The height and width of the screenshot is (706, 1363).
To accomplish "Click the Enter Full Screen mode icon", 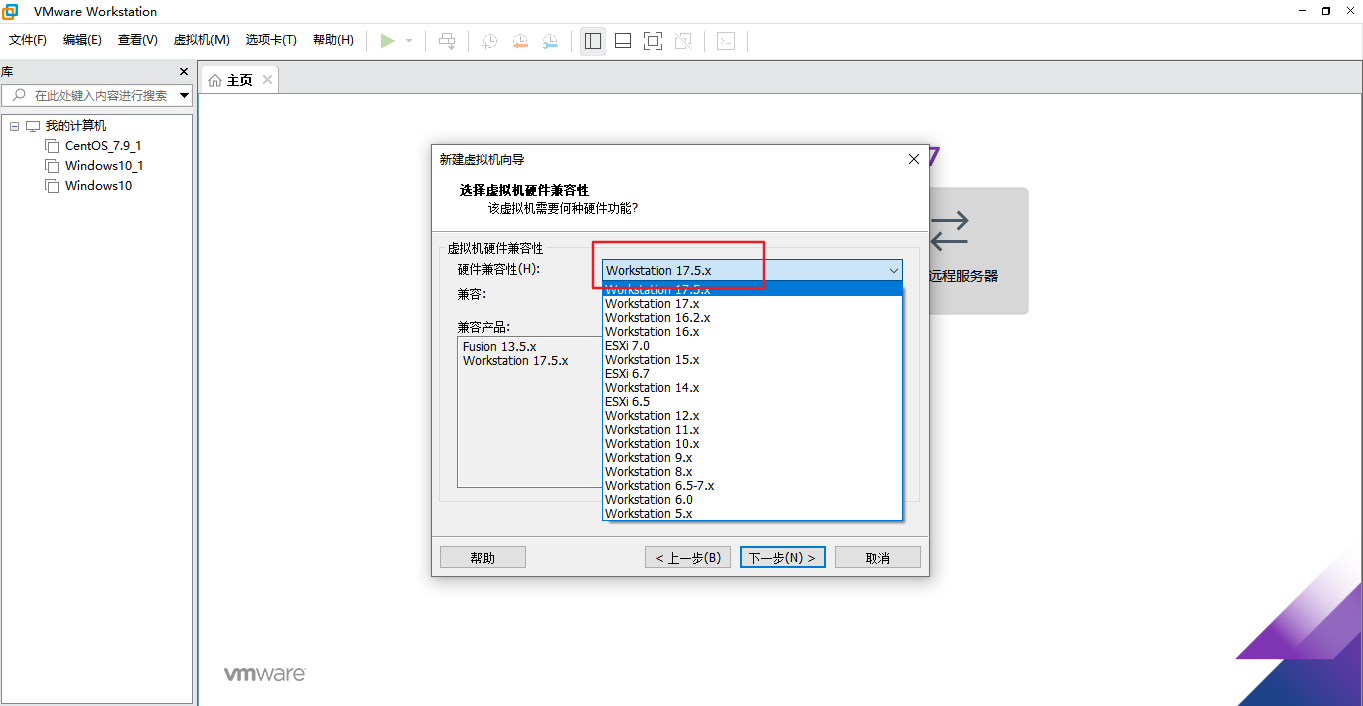I will (x=652, y=41).
